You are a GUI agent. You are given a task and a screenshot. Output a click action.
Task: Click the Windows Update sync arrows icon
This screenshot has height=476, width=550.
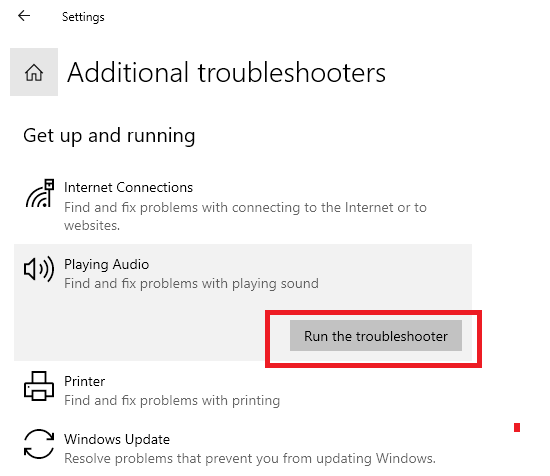[39, 444]
